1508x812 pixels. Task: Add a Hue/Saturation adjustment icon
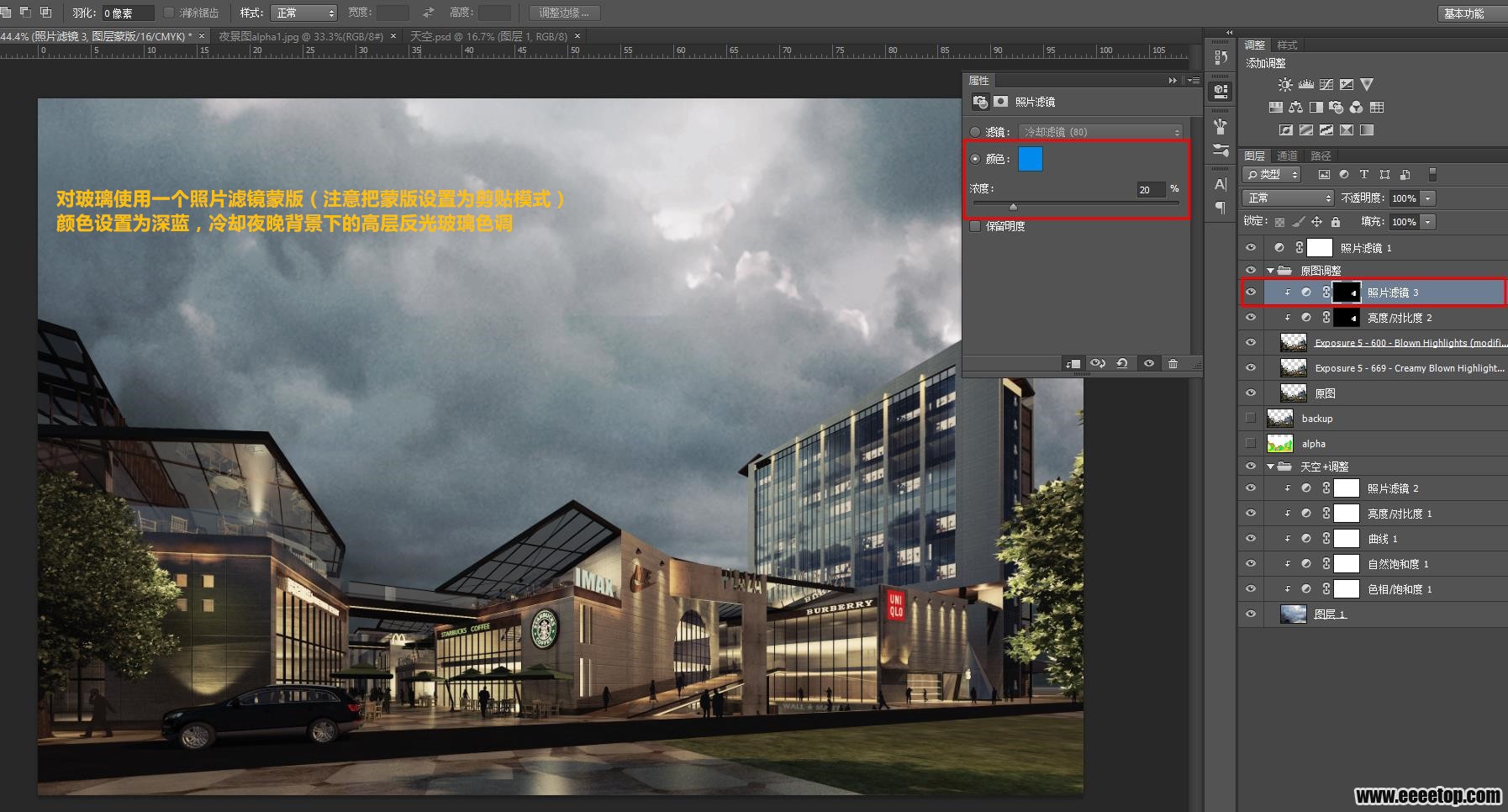(x=1275, y=107)
